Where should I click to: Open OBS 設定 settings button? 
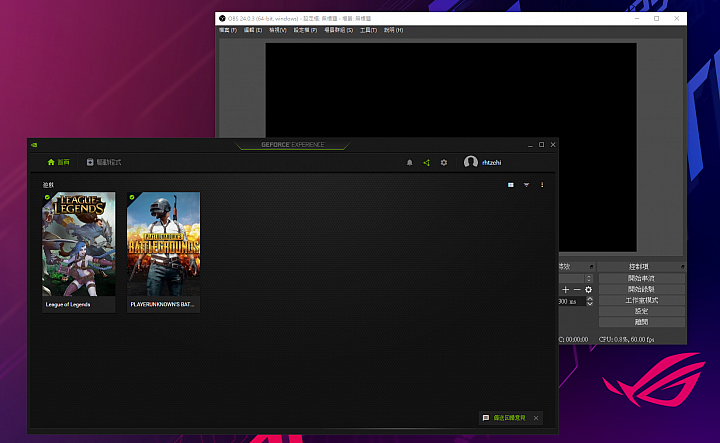pyautogui.click(x=641, y=311)
